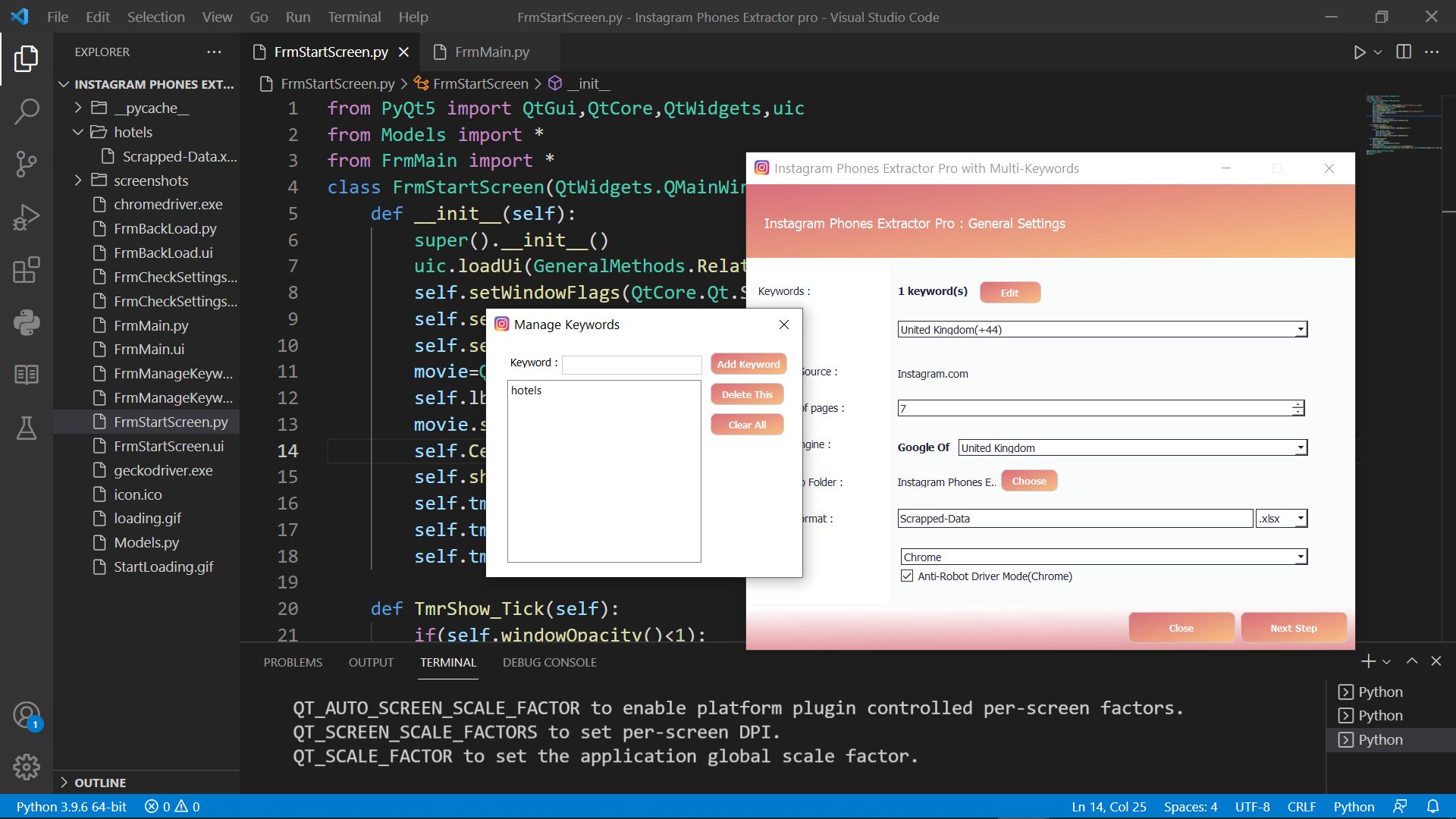
Task: Switch to the FrmMain.py editor tab
Action: [491, 52]
